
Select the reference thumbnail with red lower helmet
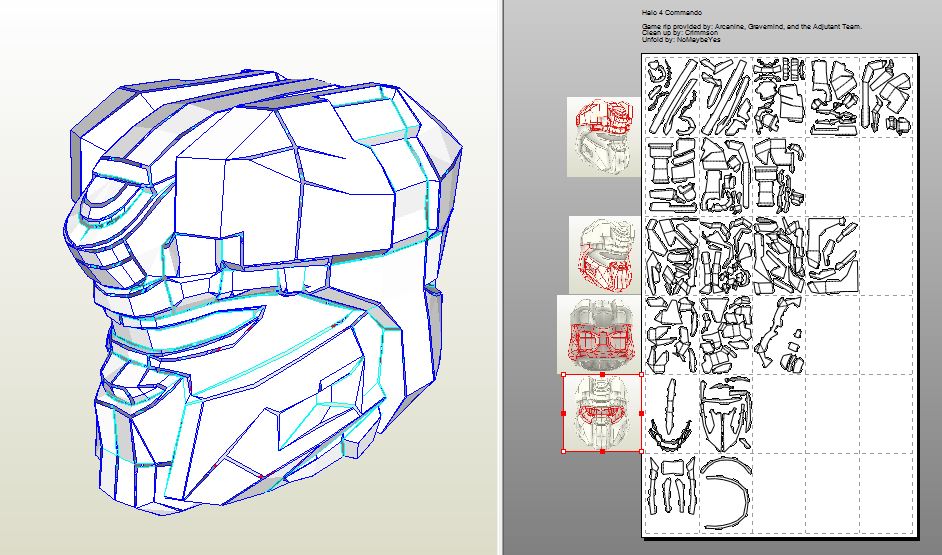(605, 255)
